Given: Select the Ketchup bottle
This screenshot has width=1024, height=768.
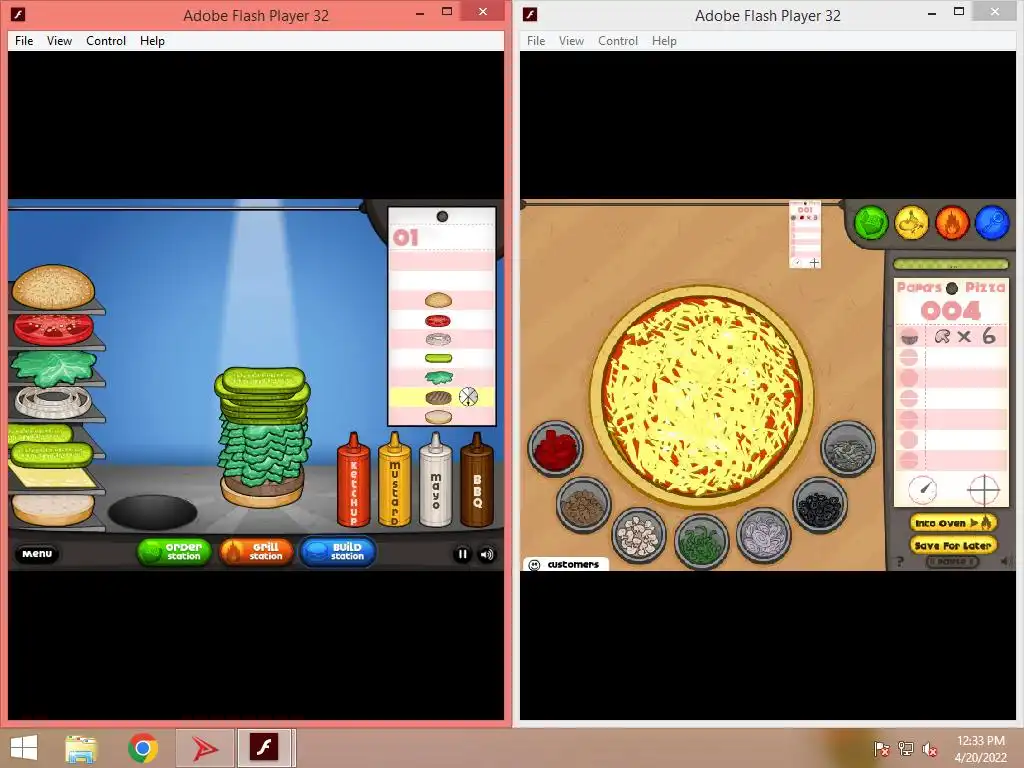Looking at the screenshot, I should point(353,479).
